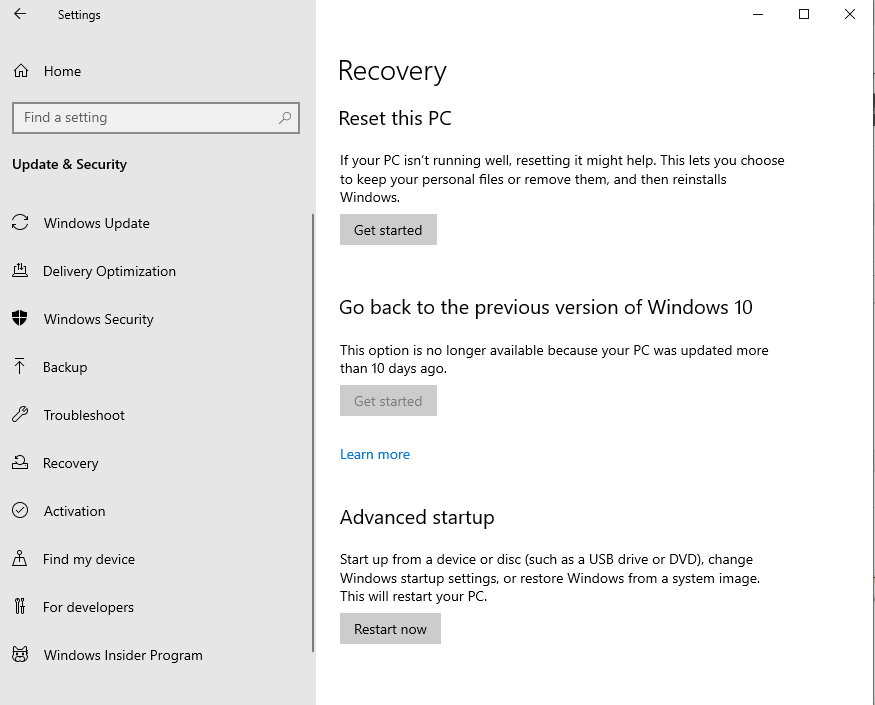The height and width of the screenshot is (705, 875).
Task: Click the sidebar vertical scrollbar
Action: point(312,433)
